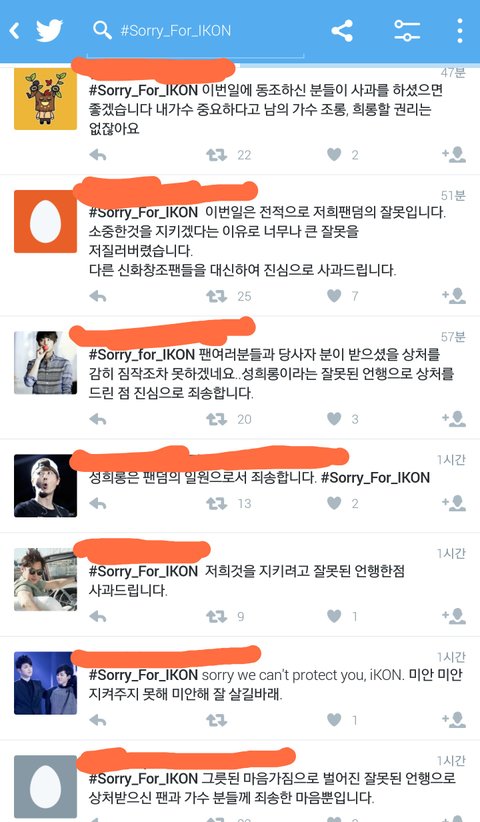This screenshot has width=480, height=822.
Task: Tap the share icon in the top bar
Action: click(342, 30)
